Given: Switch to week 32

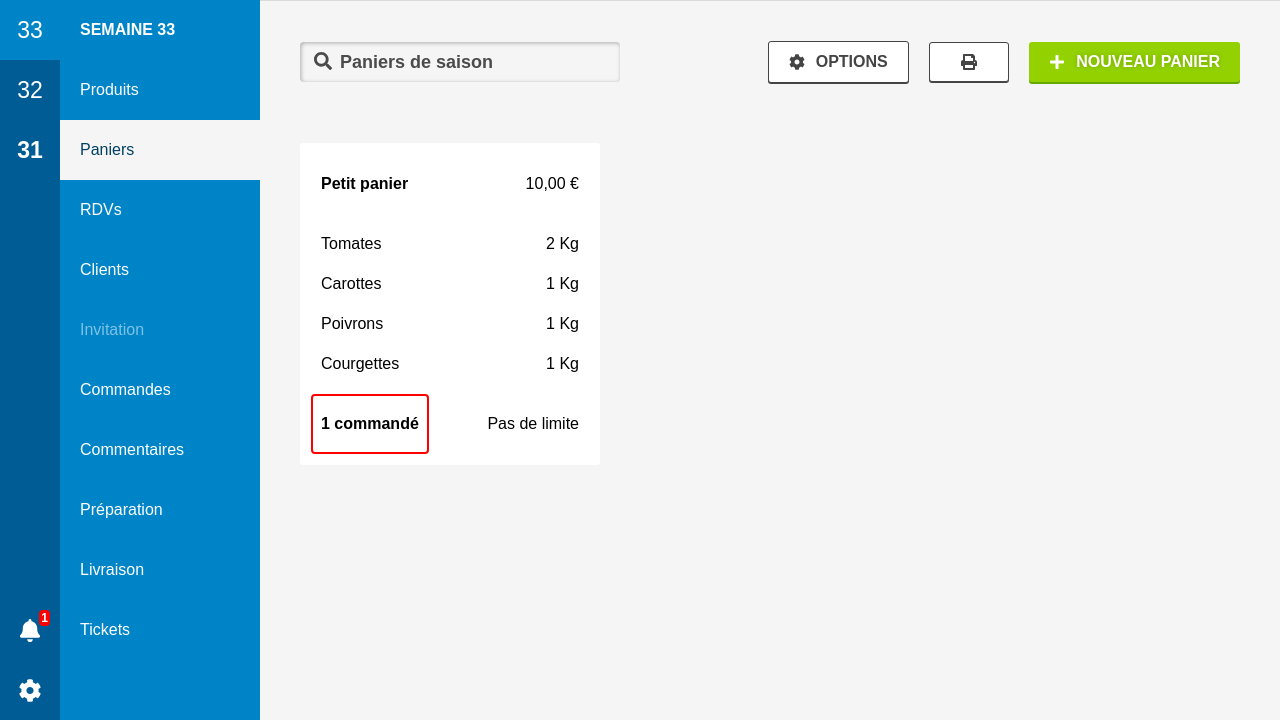Looking at the screenshot, I should tap(30, 90).
